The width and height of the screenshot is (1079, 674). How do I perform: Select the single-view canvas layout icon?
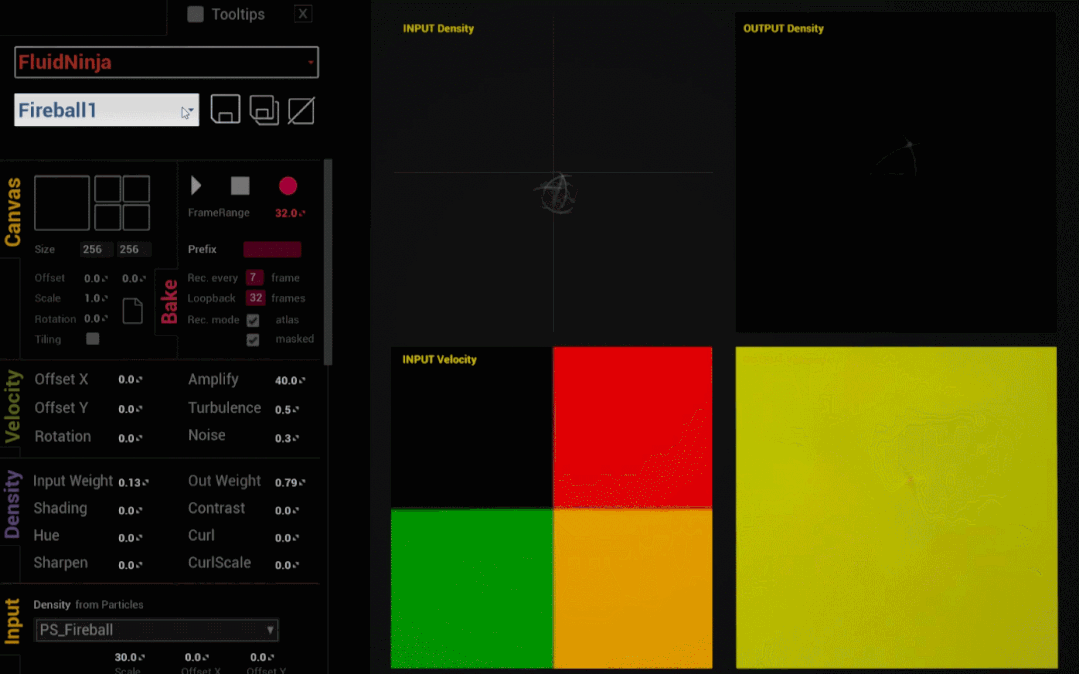pos(62,203)
